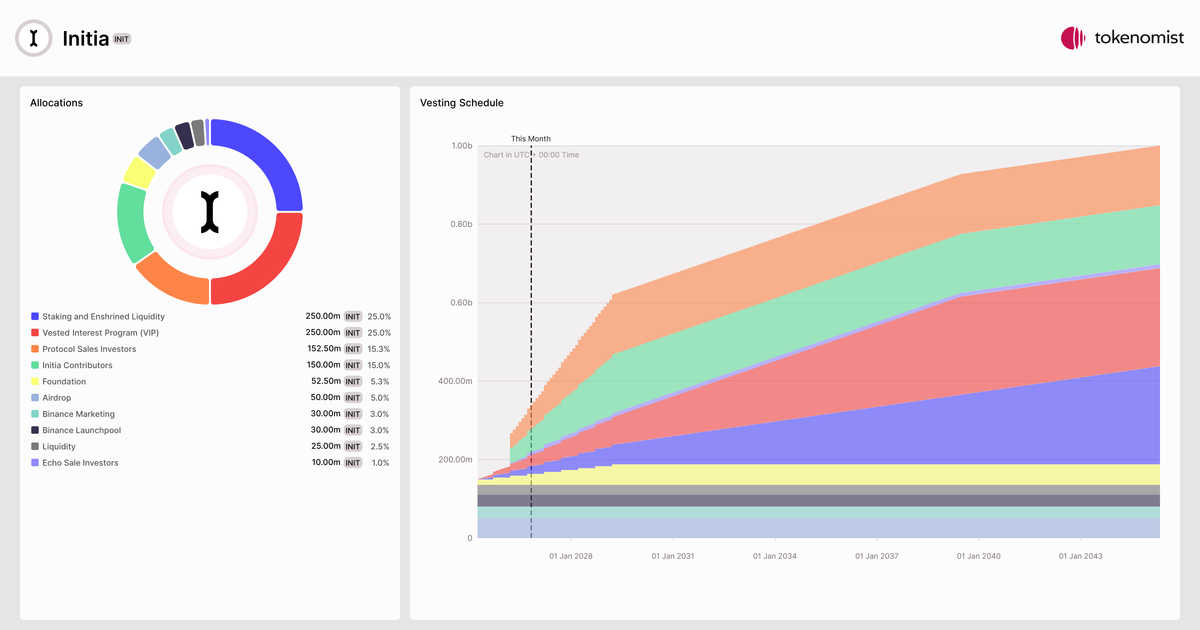Click the '01 Jan 2043' axis label
This screenshot has width=1200, height=630.
pos(1081,555)
